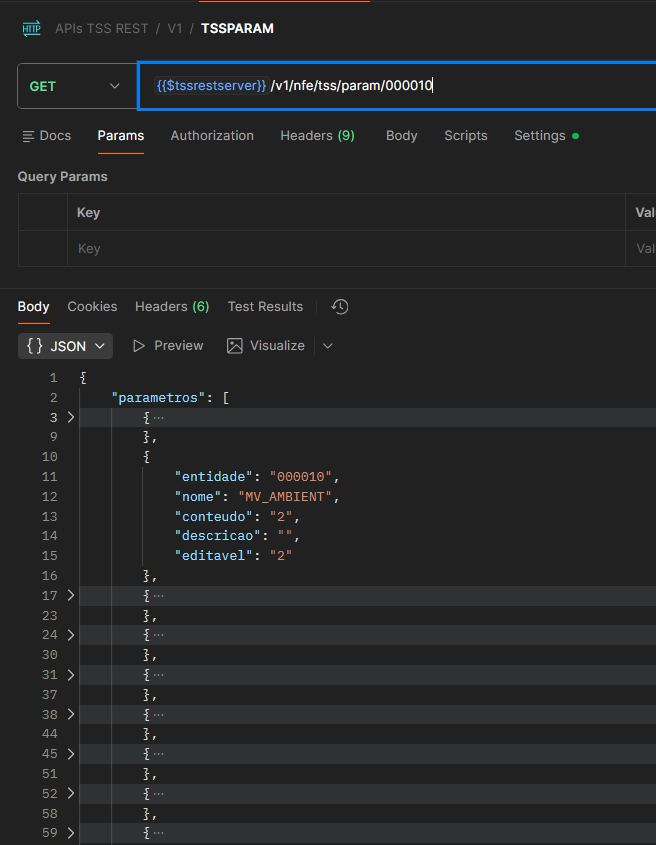Switch to the Authorization tab
The width and height of the screenshot is (656, 845).
tap(212, 136)
